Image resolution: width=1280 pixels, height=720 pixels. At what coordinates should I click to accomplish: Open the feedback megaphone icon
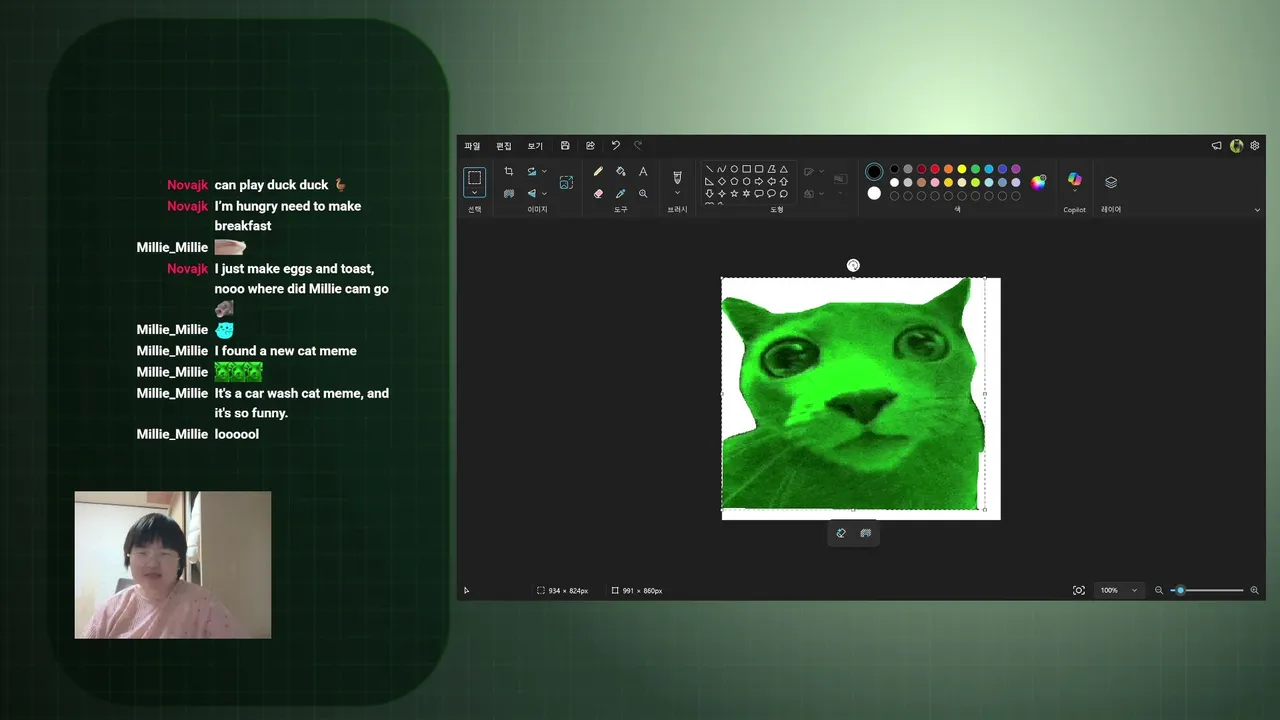coord(1217,146)
